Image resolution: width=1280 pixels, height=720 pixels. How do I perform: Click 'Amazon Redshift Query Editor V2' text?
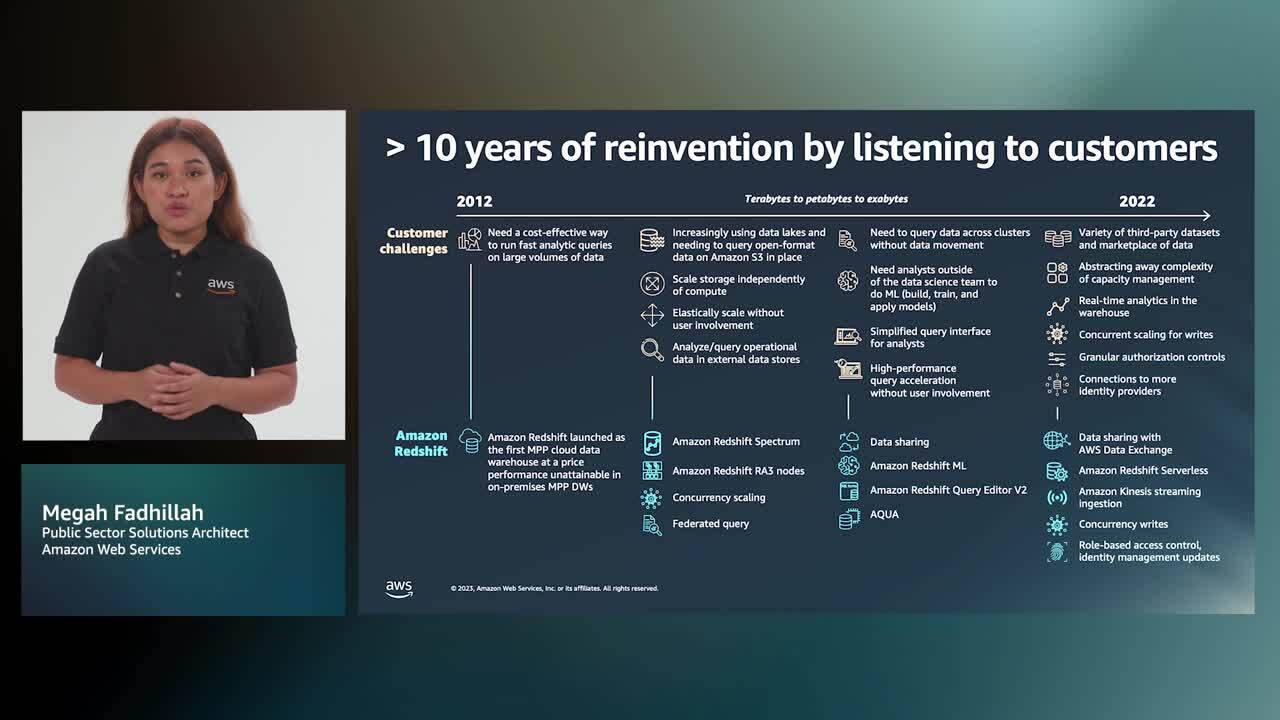click(948, 490)
